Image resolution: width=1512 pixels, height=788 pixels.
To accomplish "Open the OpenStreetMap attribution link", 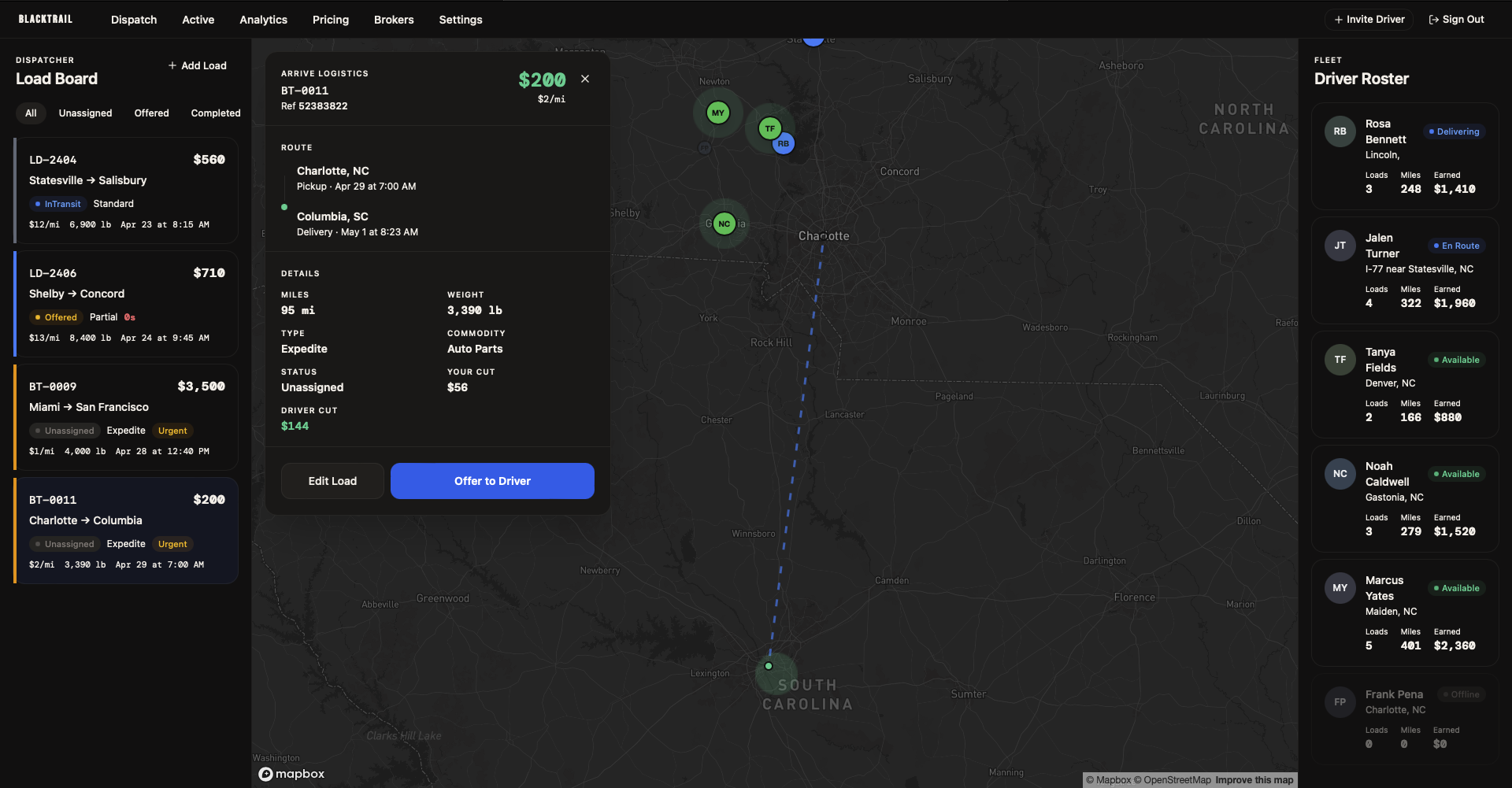I will click(1173, 780).
